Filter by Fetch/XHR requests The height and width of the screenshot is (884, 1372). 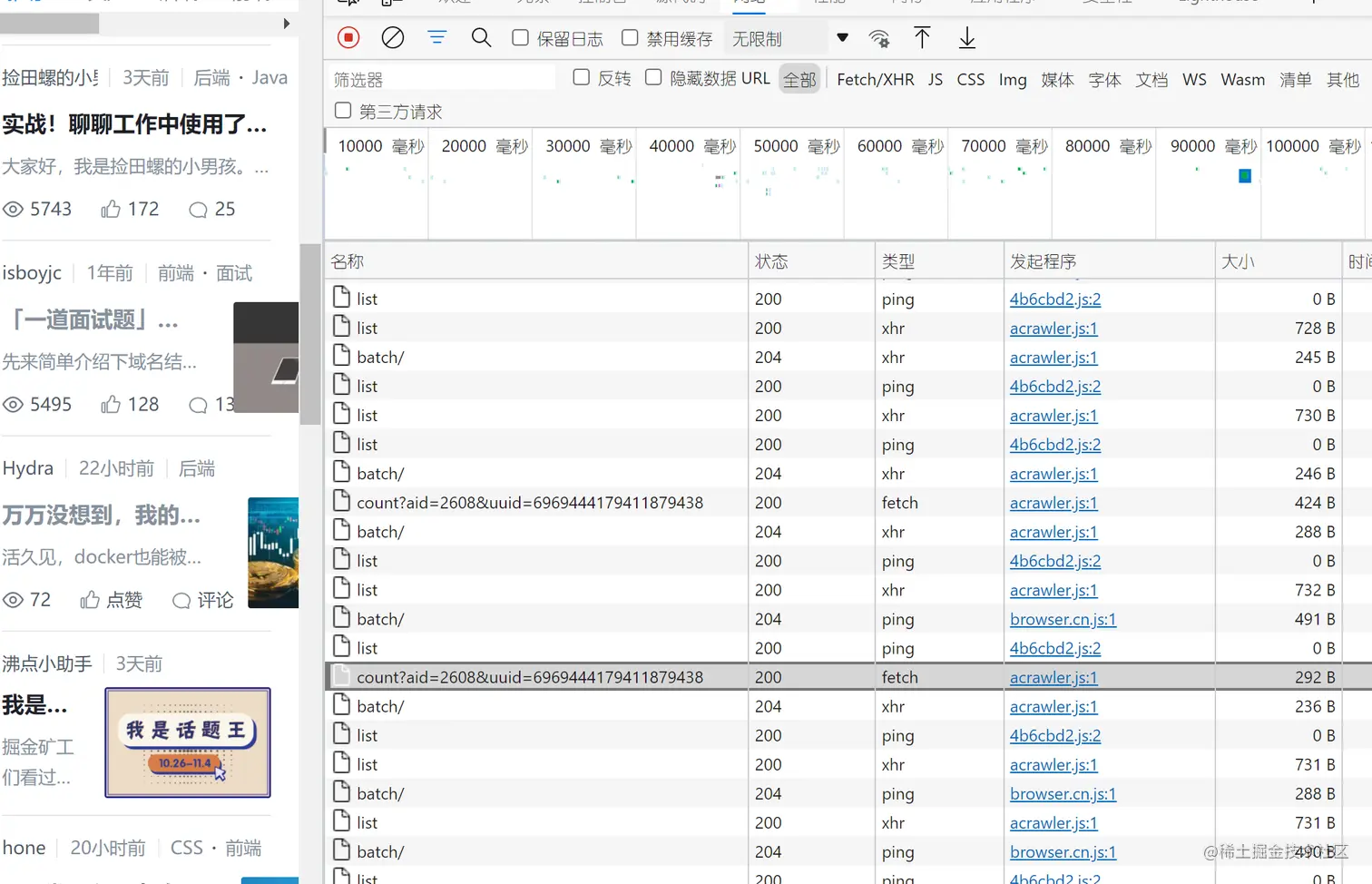[875, 79]
